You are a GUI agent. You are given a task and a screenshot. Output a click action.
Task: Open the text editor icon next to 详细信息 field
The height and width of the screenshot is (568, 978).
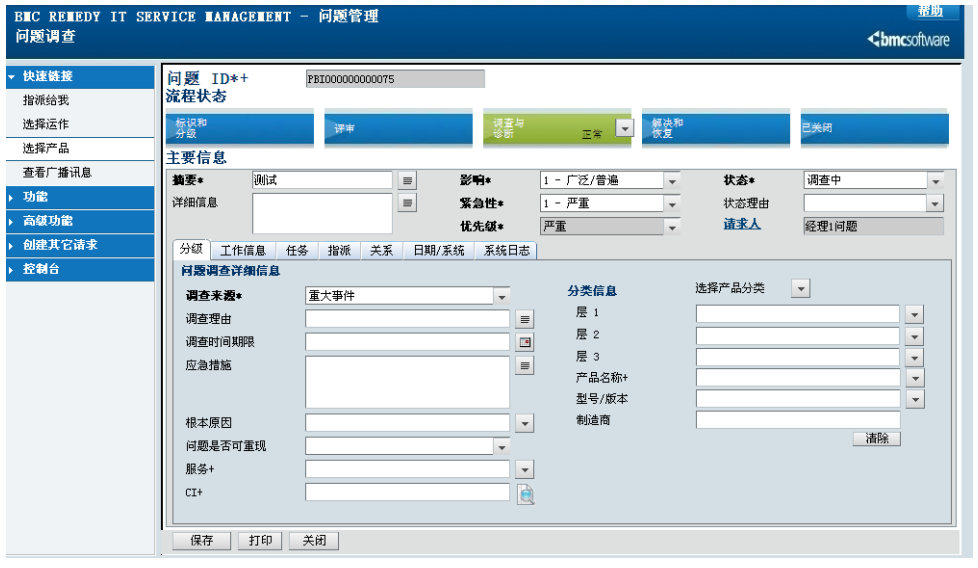[x=407, y=203]
